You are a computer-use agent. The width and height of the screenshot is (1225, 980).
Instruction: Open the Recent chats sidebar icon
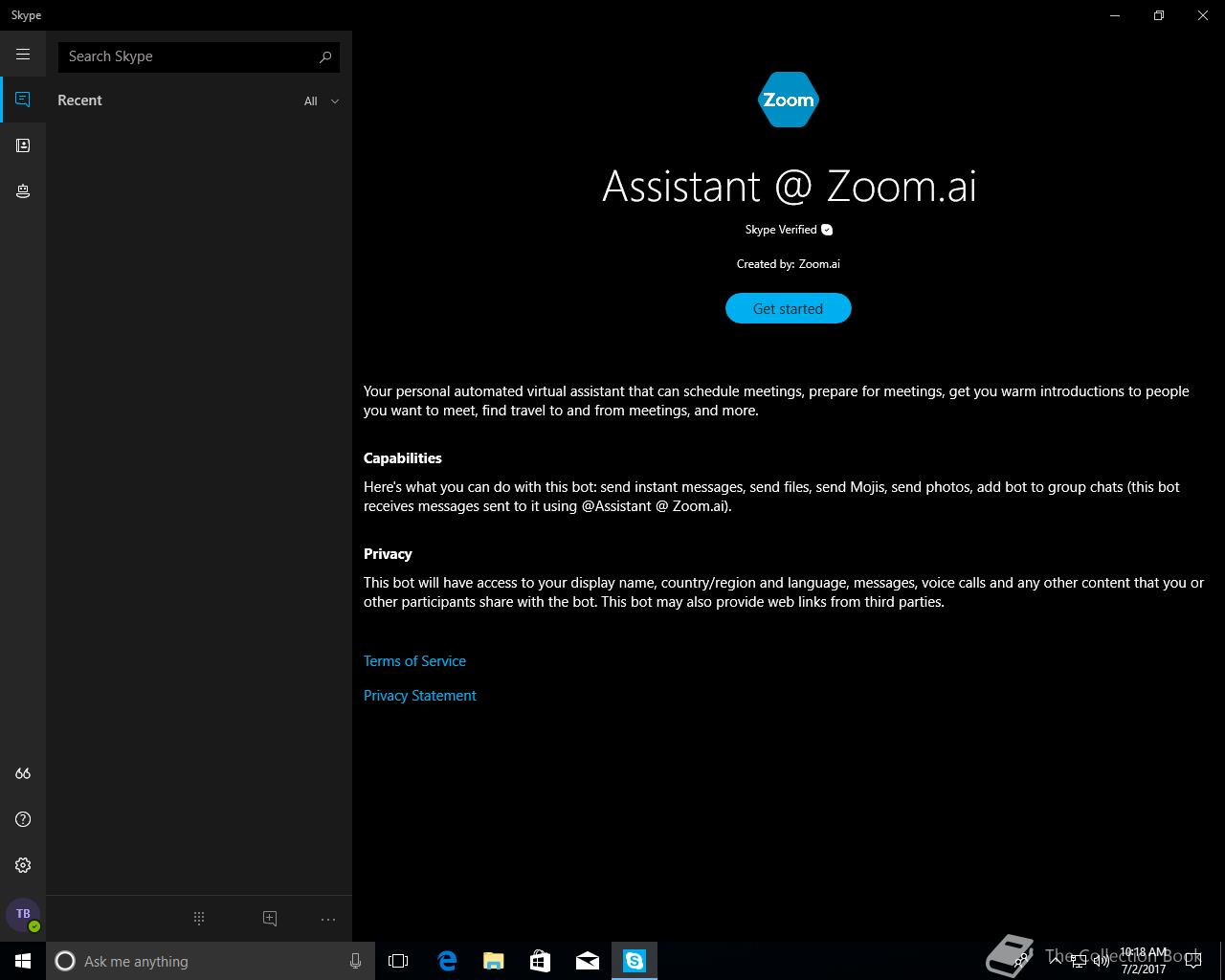23,100
